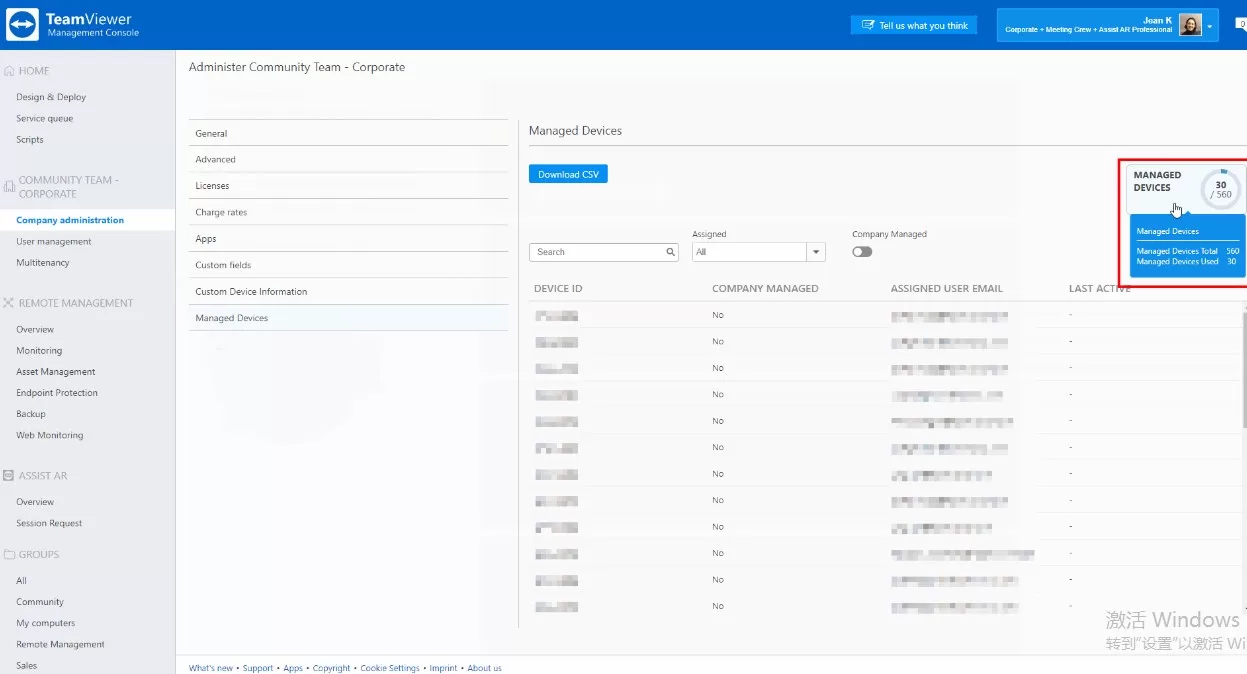
Task: Select Custom Device Information tab
Action: [251, 292]
